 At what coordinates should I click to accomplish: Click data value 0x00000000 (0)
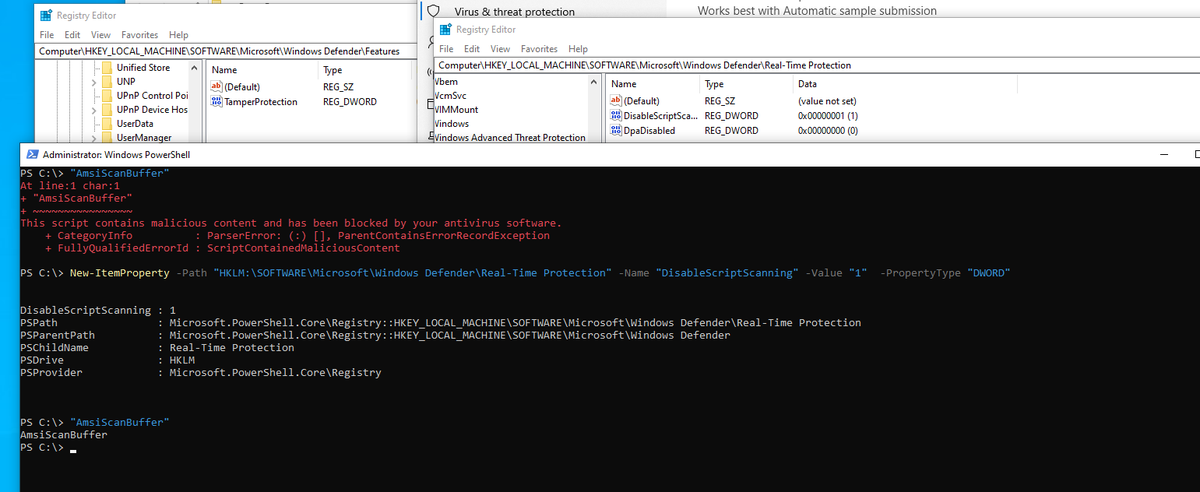click(x=826, y=130)
